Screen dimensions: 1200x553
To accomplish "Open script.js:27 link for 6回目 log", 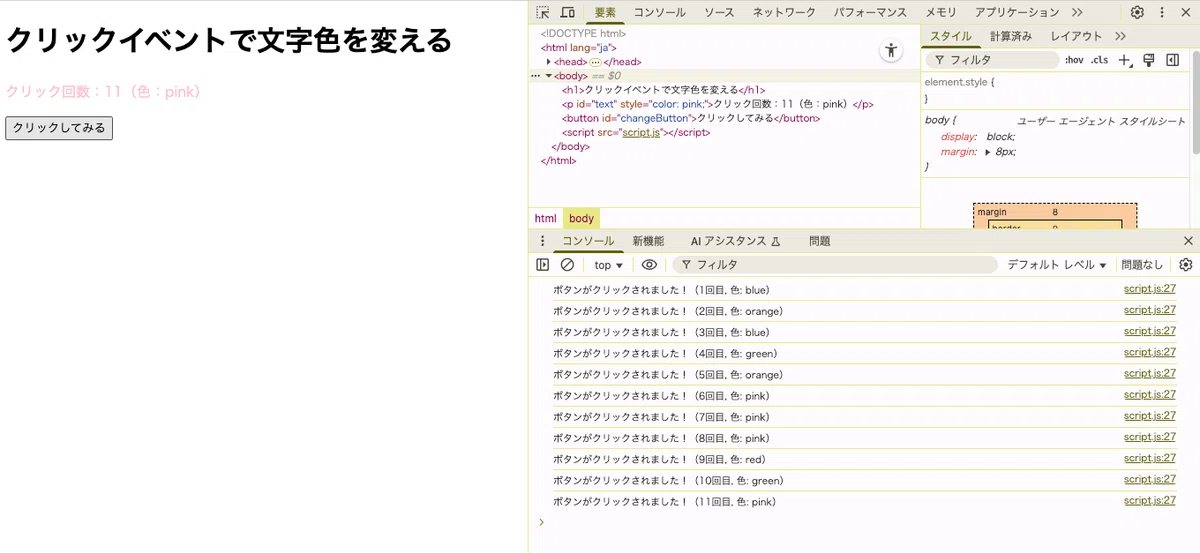I will (1149, 395).
